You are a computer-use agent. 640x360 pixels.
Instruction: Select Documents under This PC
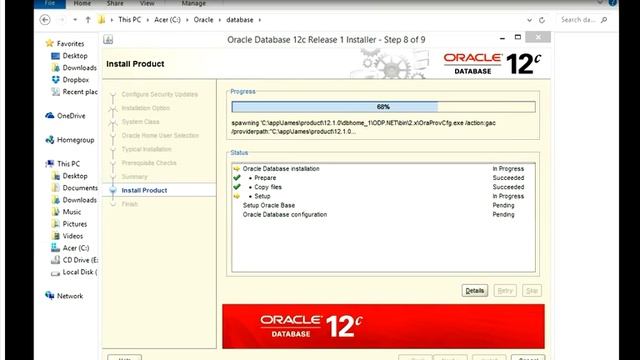pyautogui.click(x=80, y=188)
